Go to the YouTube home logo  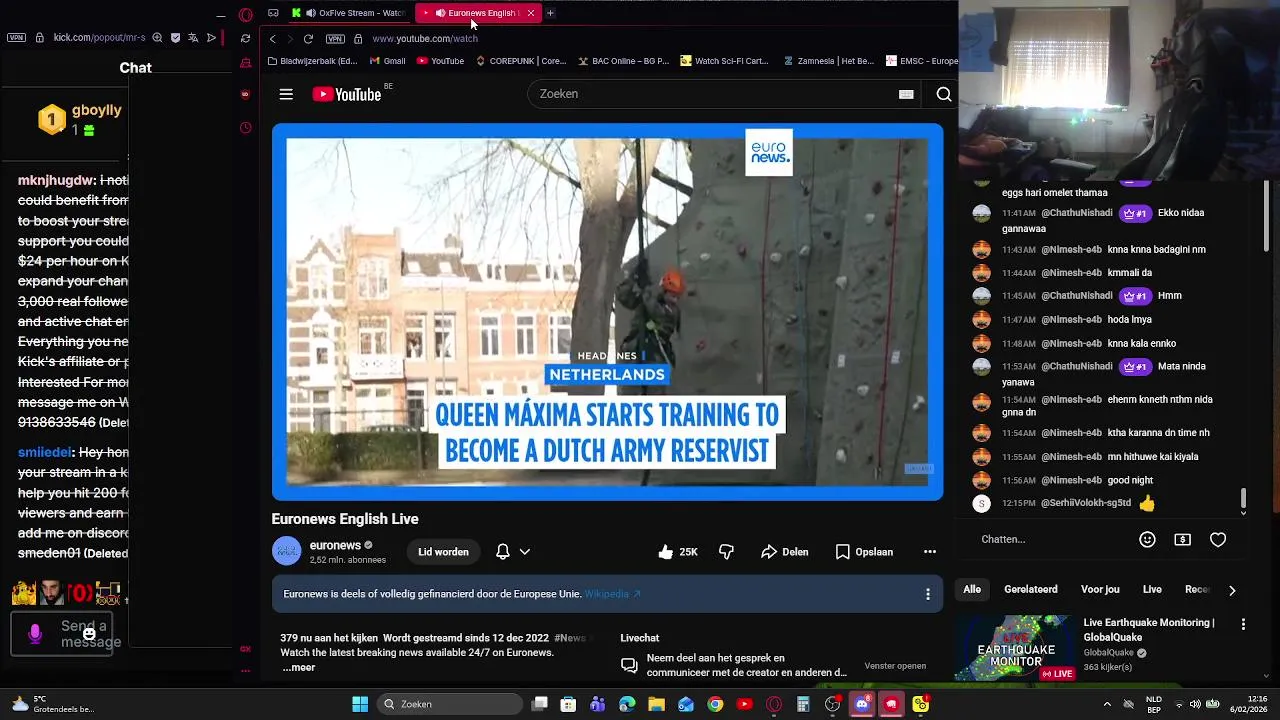coord(347,94)
